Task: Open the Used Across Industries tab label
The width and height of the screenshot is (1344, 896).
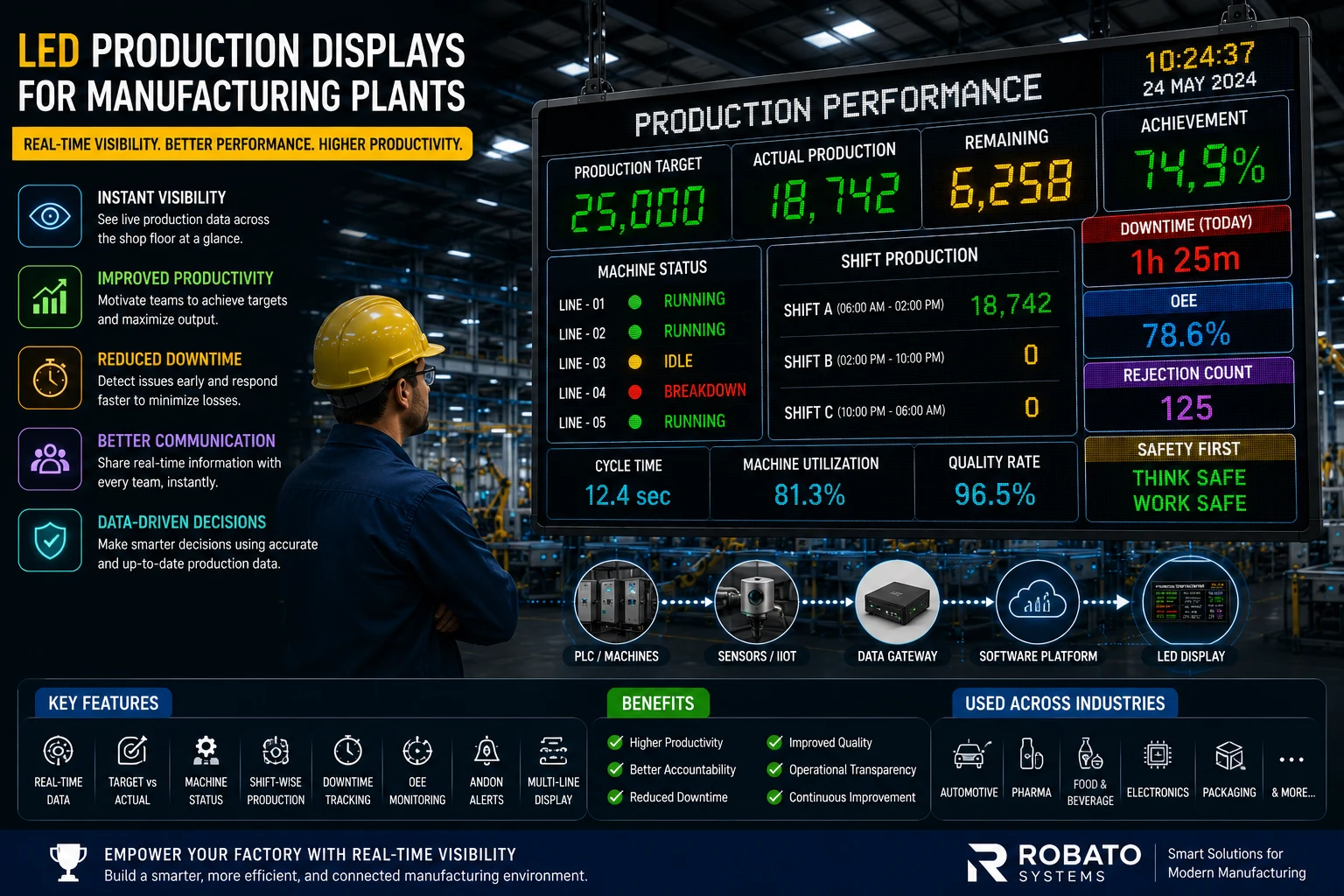Action: pos(1065,703)
